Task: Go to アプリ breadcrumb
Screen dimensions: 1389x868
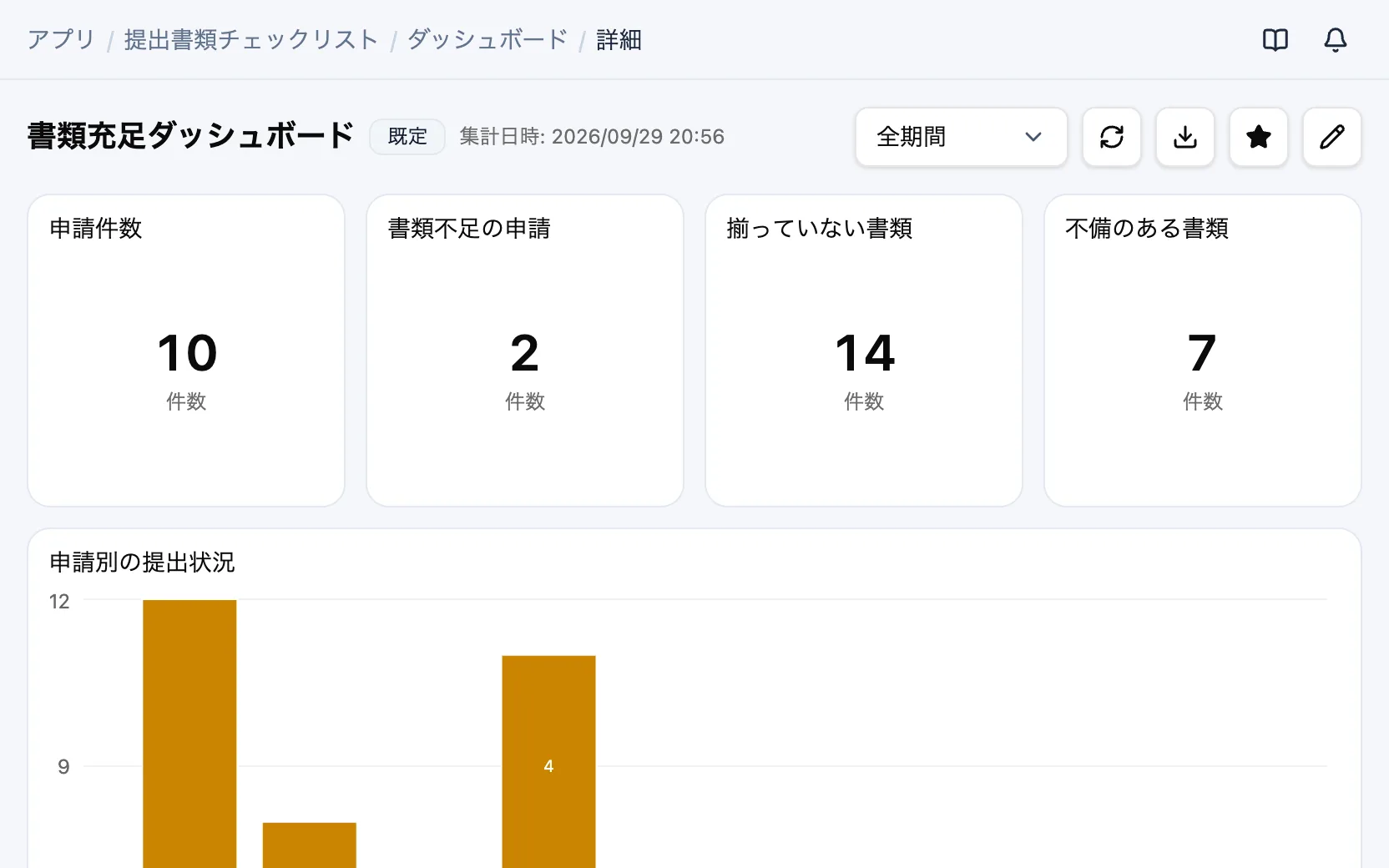Action: (62, 39)
